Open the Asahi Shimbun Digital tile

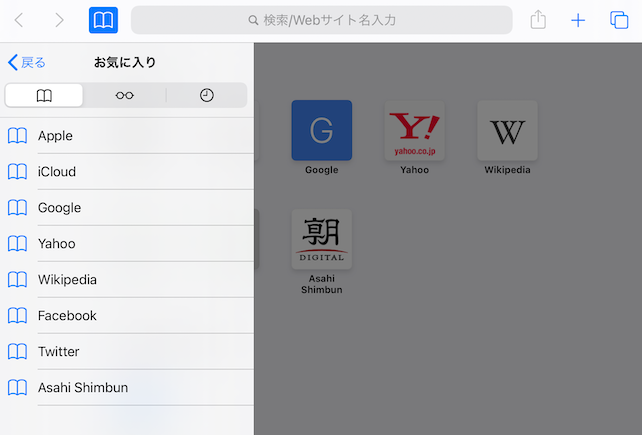(322, 240)
